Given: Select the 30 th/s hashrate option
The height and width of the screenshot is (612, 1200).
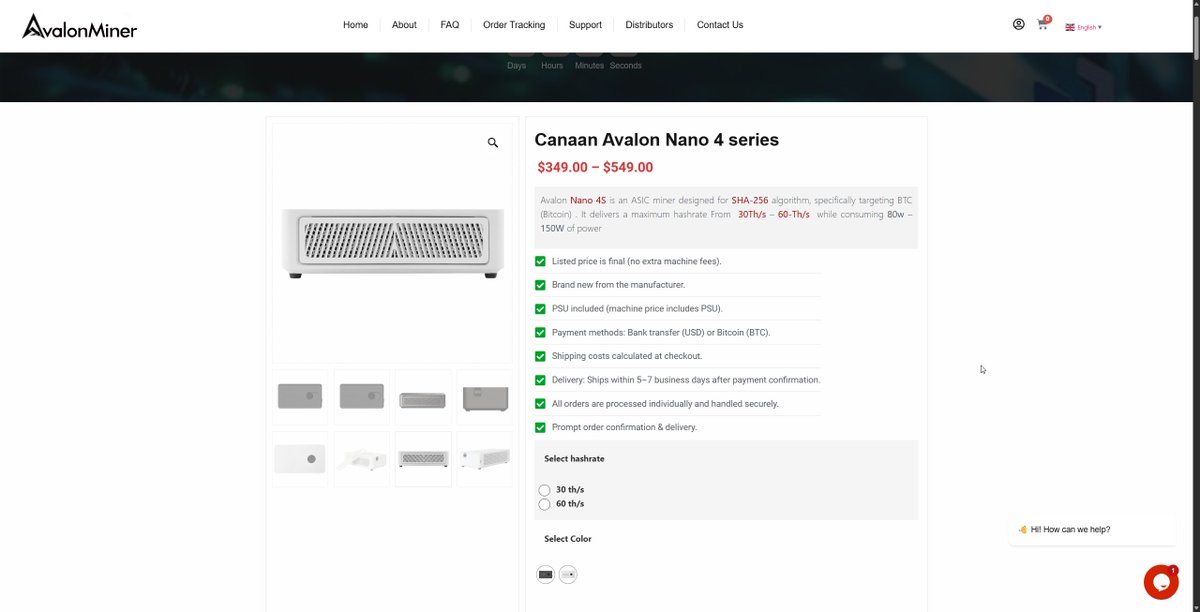Looking at the screenshot, I should [544, 490].
